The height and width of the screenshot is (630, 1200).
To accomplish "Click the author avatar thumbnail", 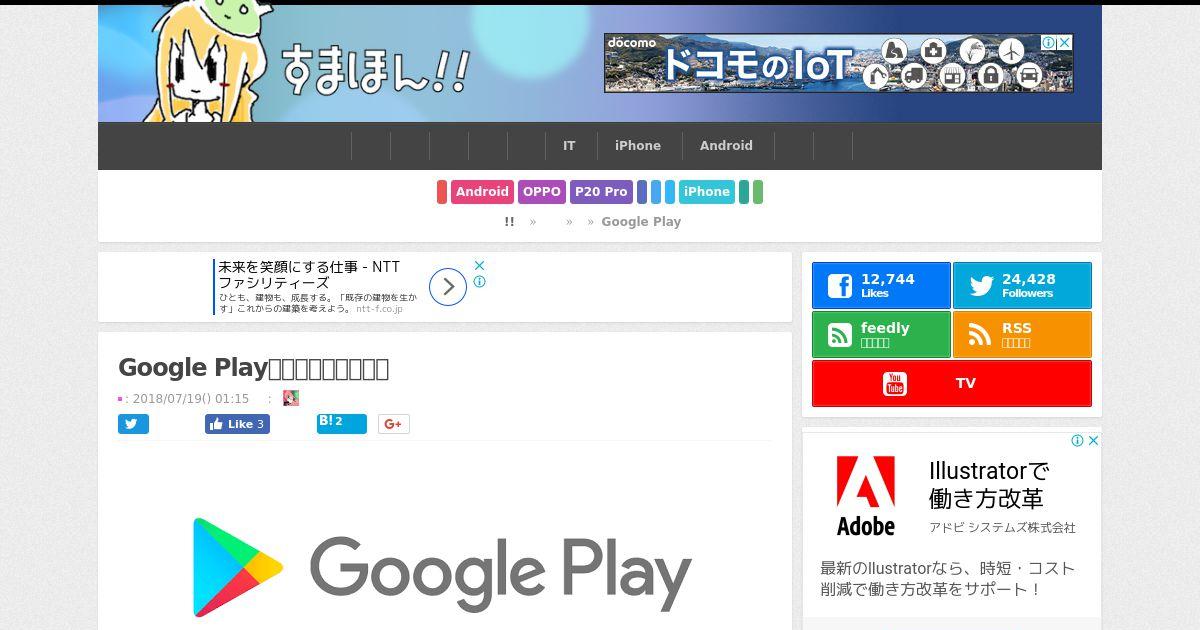I will coord(291,398).
